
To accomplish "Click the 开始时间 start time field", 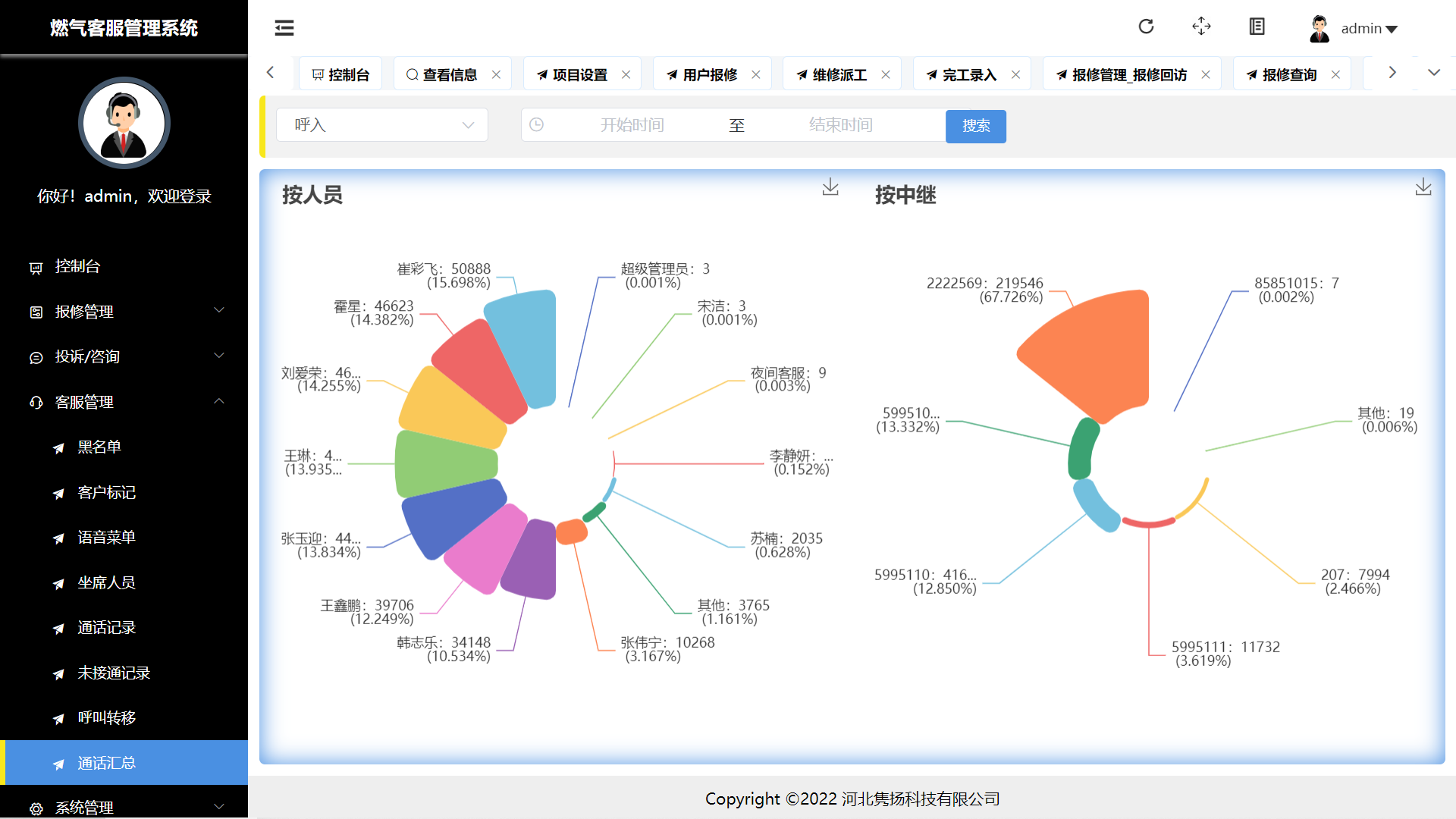I will tap(632, 125).
